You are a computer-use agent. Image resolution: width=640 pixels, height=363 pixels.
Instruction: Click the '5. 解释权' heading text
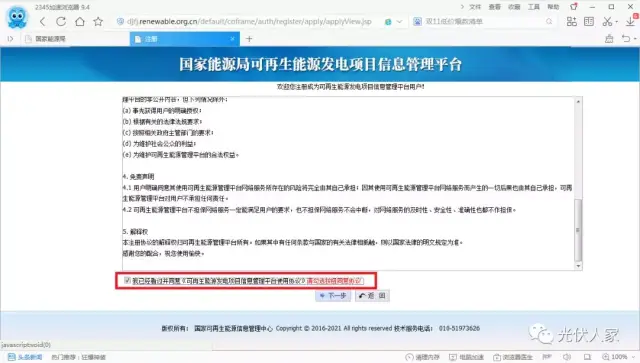click(x=135, y=232)
